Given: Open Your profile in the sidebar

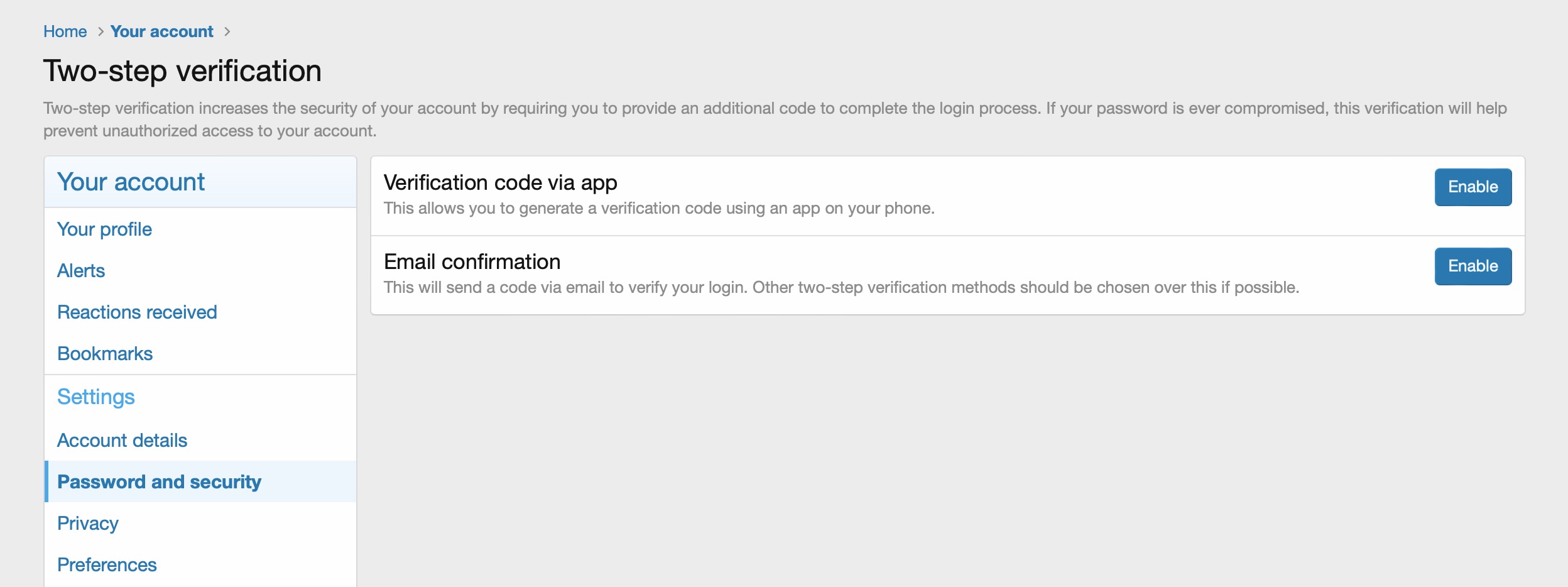Looking at the screenshot, I should [x=104, y=229].
